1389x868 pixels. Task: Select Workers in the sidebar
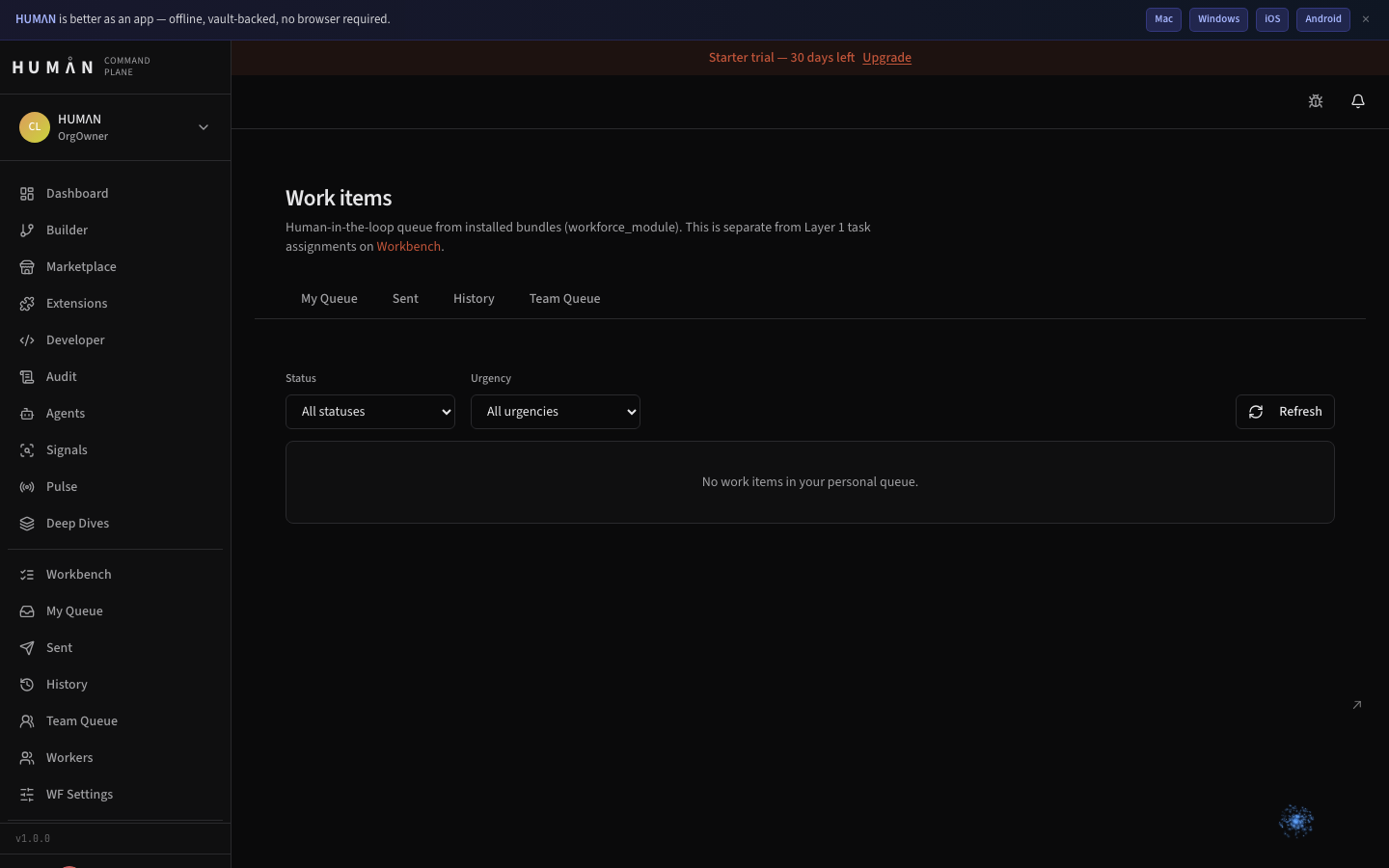click(116, 758)
